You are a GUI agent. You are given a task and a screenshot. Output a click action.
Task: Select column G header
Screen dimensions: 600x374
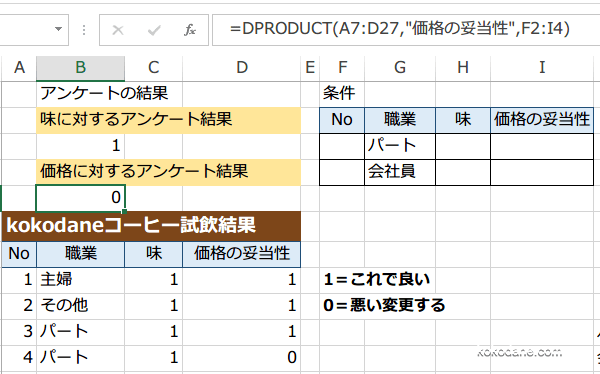click(400, 68)
